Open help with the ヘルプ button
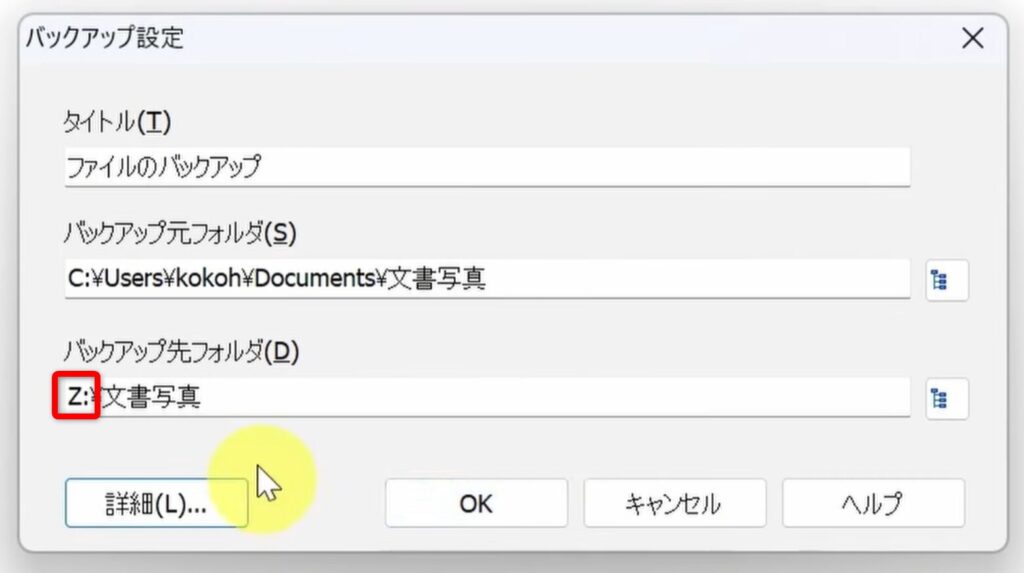This screenshot has width=1024, height=573. [872, 503]
